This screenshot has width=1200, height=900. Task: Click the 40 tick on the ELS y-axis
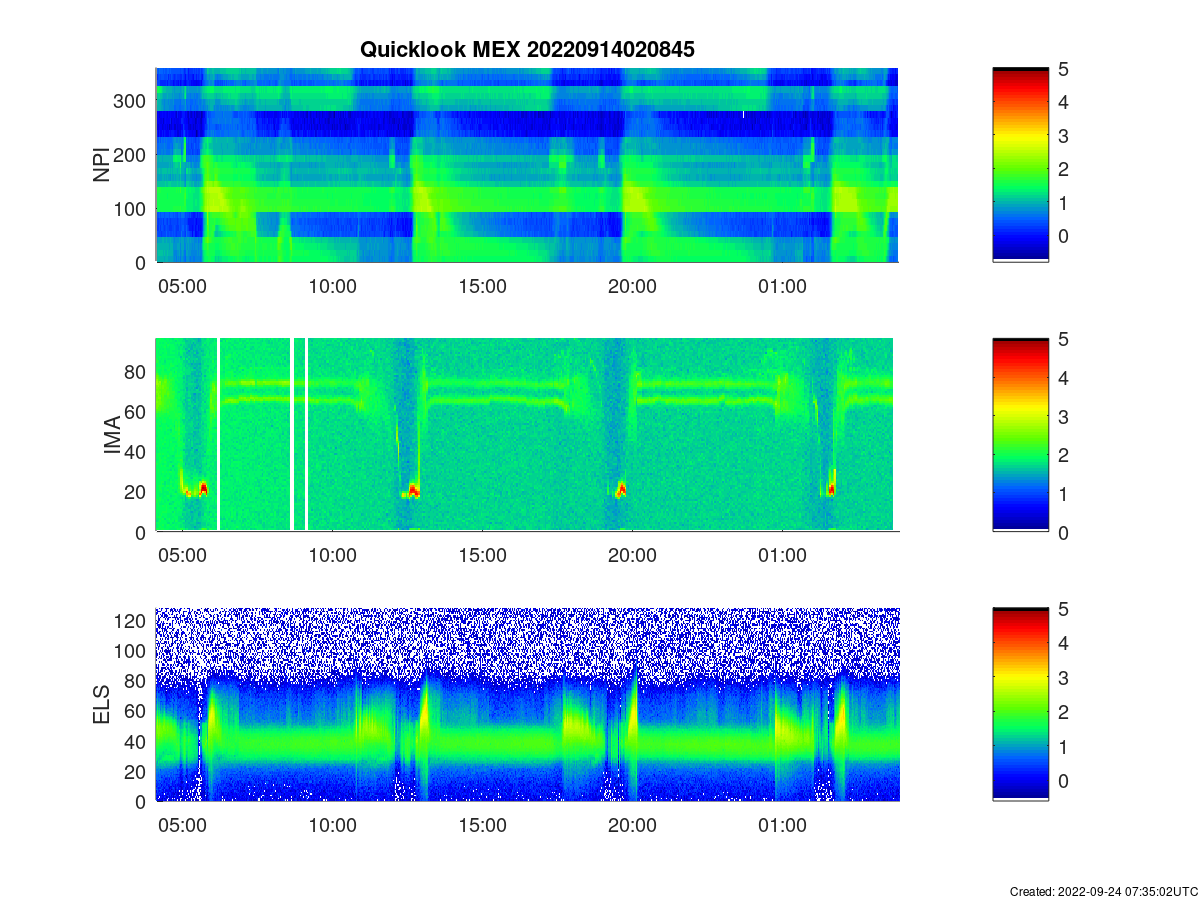coord(137,741)
